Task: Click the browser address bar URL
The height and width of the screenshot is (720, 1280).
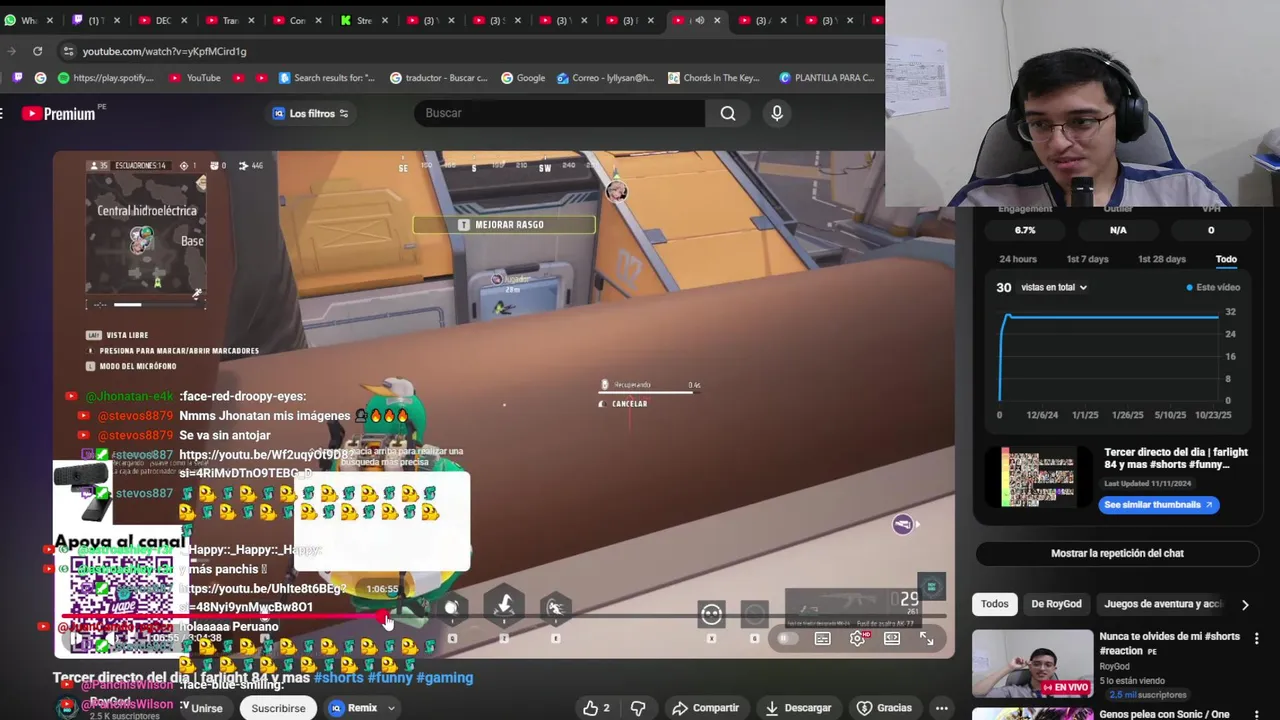Action: pyautogui.click(x=164, y=51)
